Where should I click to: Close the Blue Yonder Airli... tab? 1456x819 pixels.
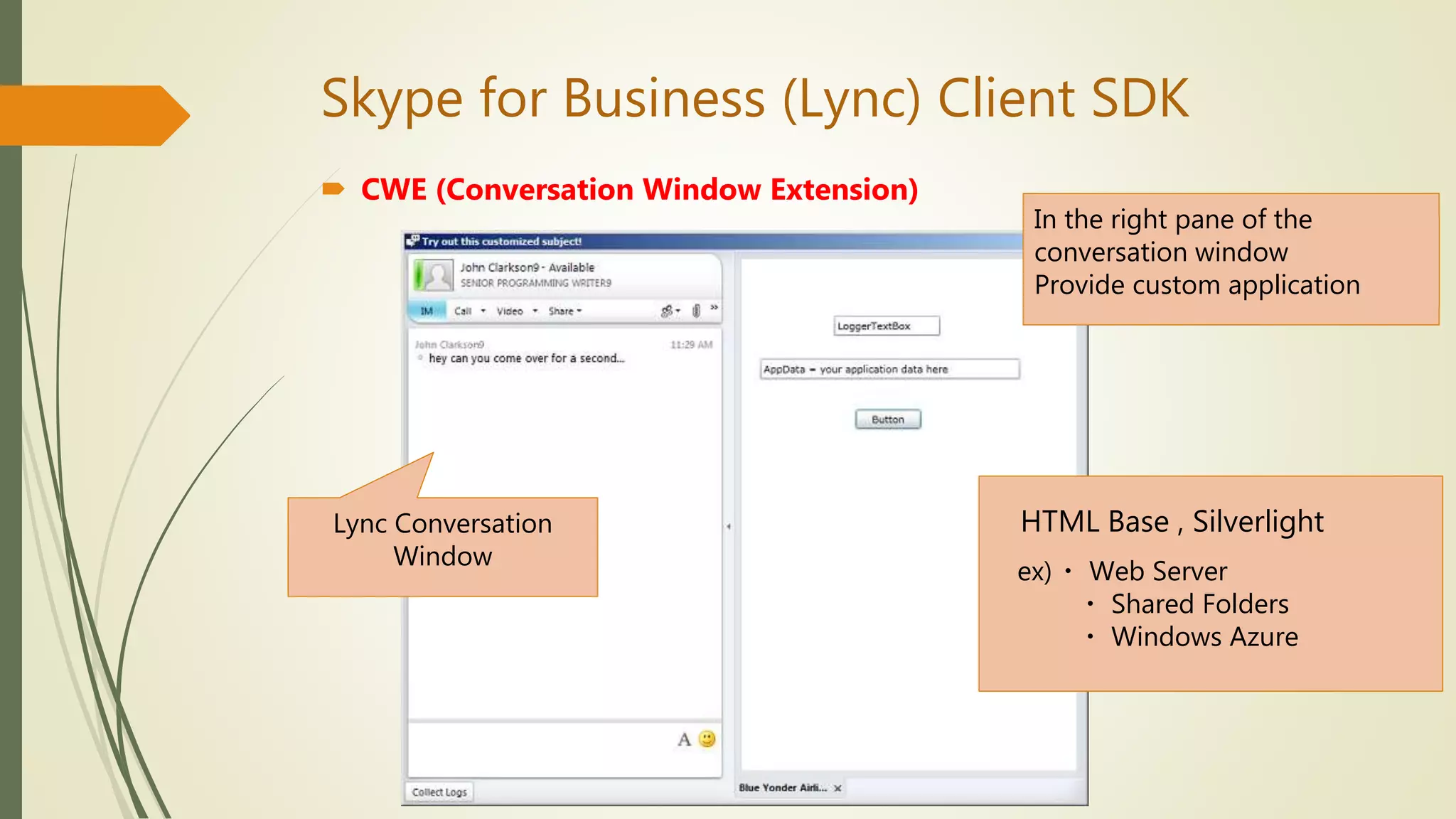click(838, 788)
